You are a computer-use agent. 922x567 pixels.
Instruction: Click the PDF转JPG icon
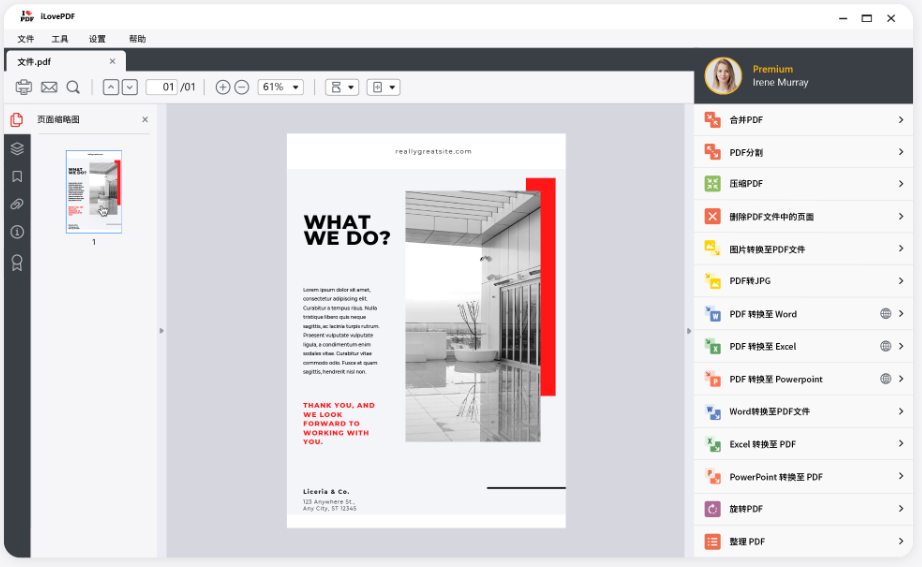pyautogui.click(x=713, y=281)
